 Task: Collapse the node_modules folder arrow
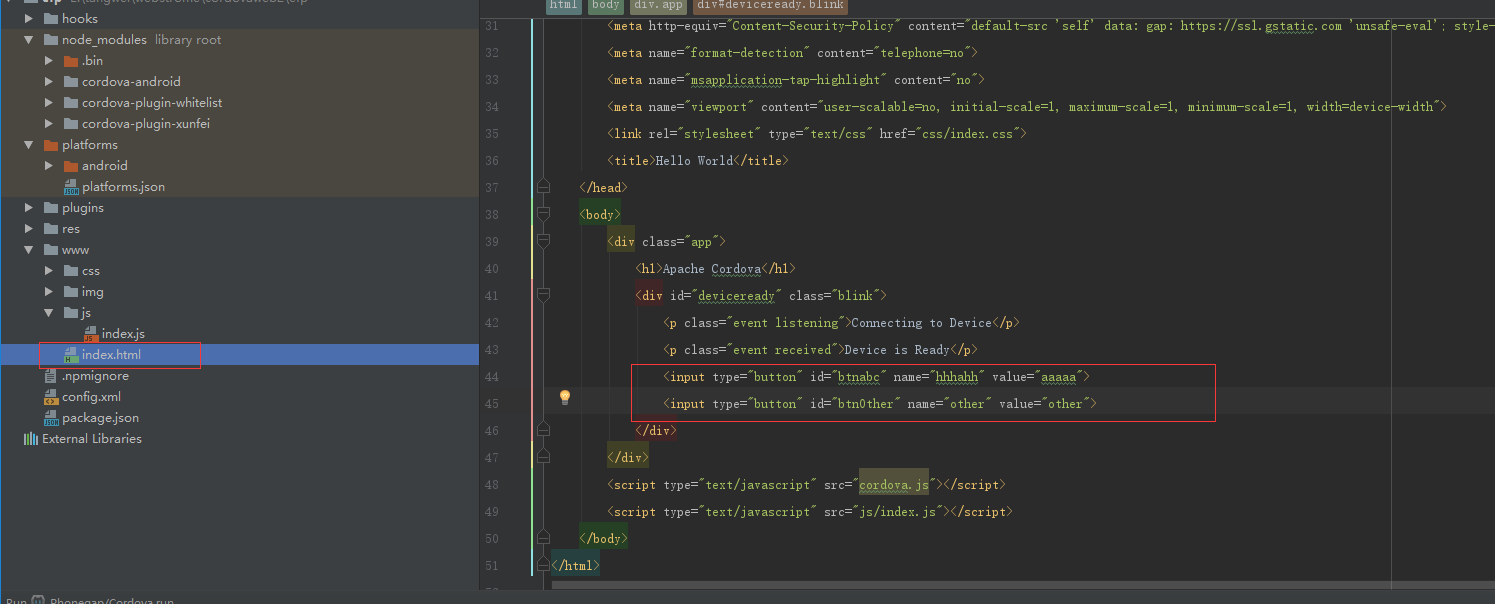tap(30, 39)
